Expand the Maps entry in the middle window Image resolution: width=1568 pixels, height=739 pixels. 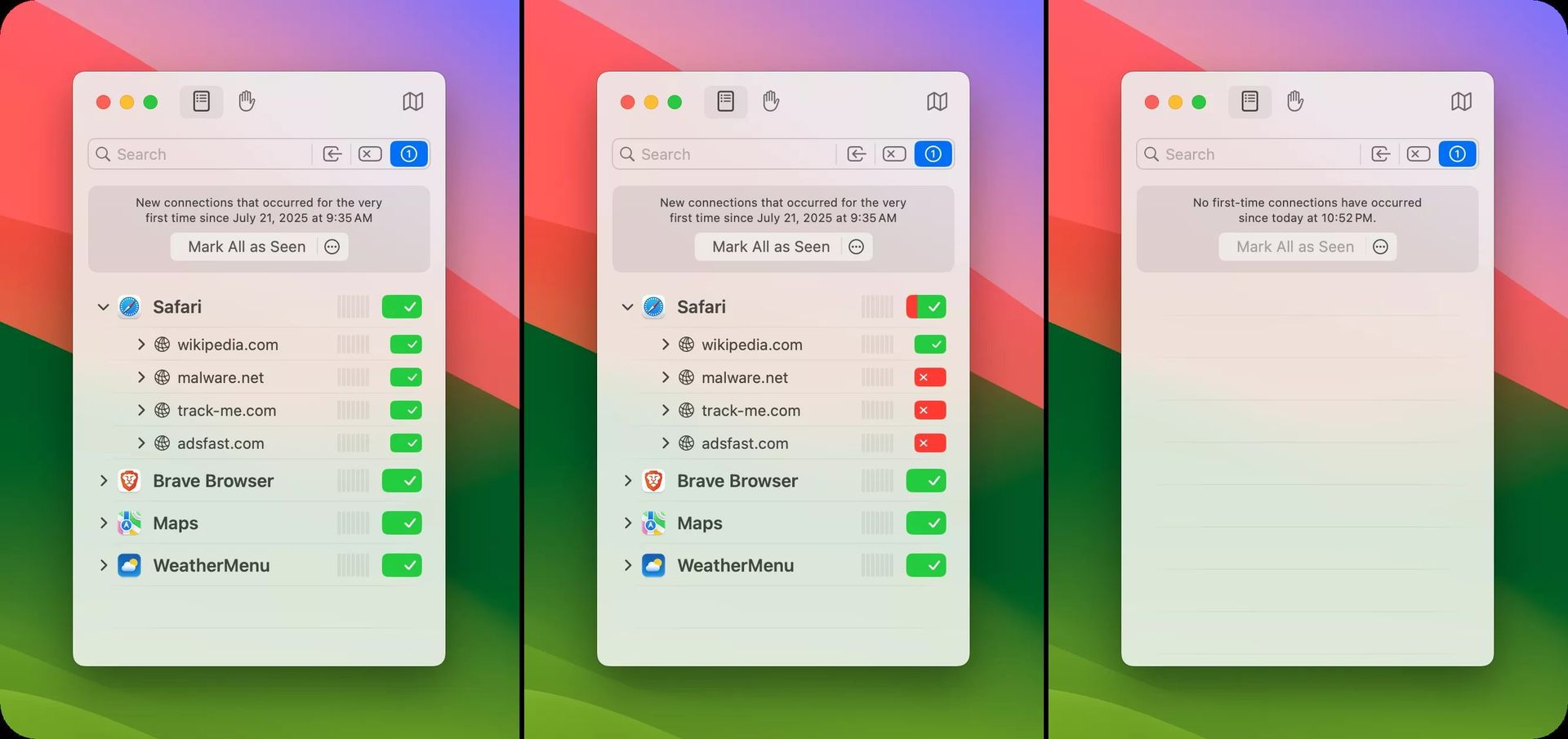627,523
